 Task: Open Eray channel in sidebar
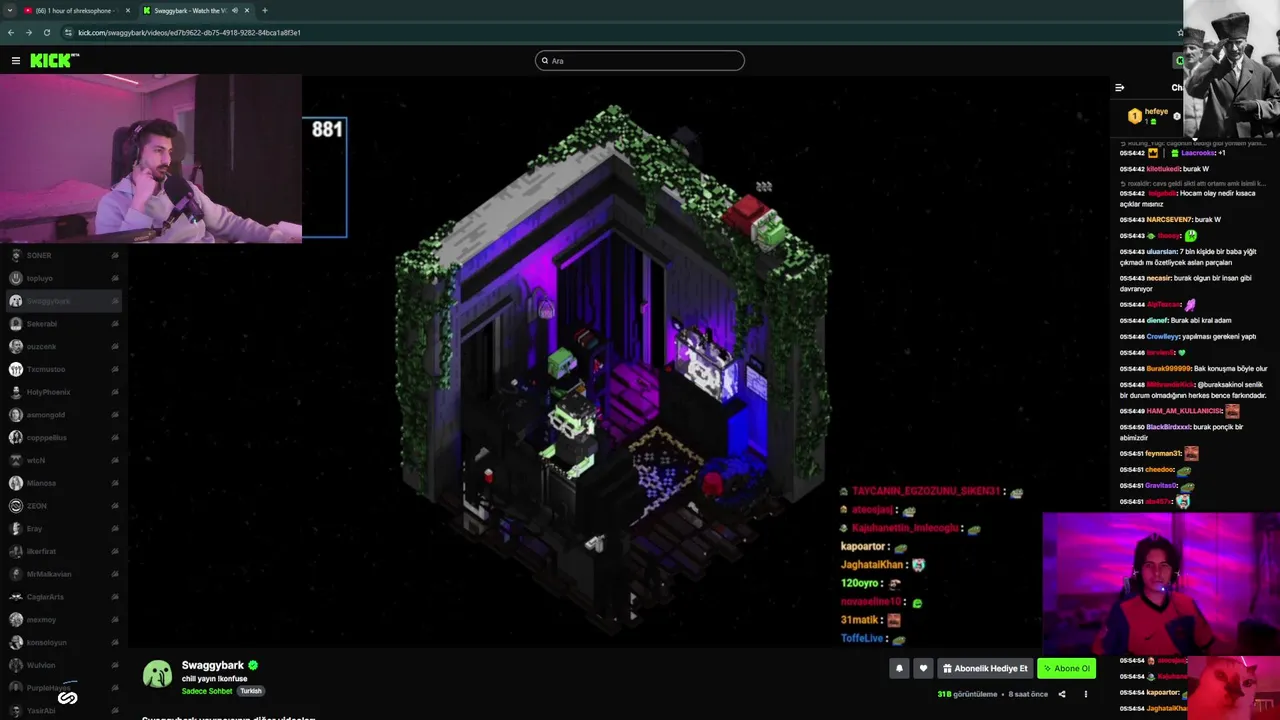click(62, 528)
